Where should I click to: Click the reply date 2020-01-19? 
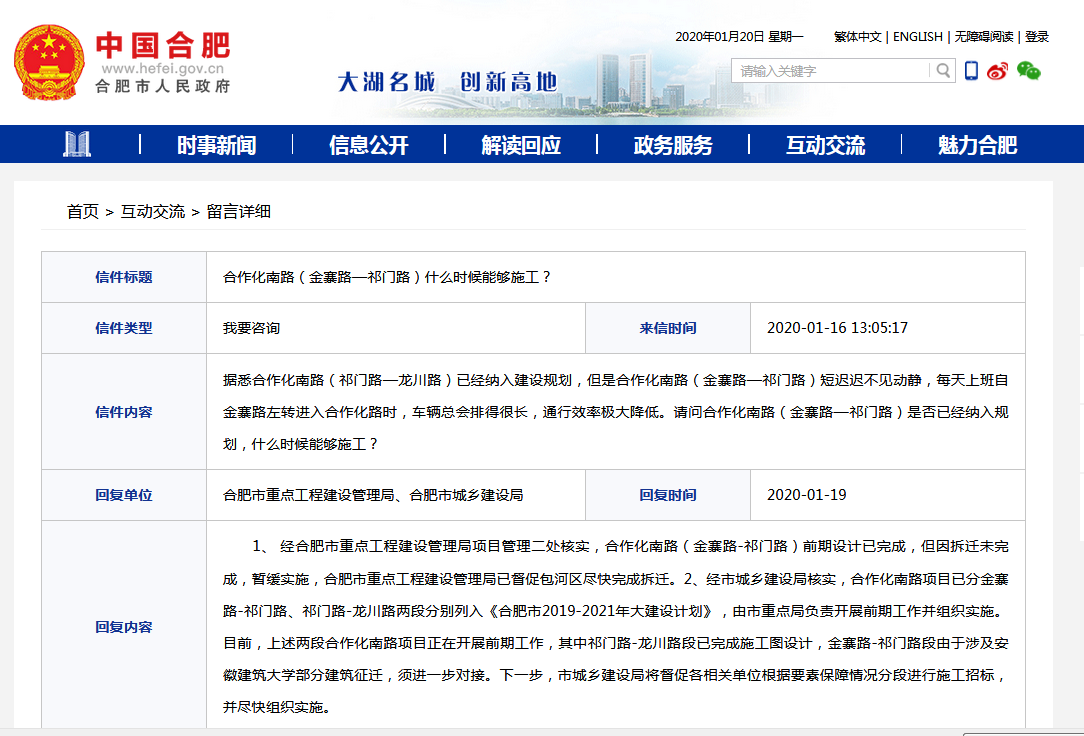click(x=806, y=495)
